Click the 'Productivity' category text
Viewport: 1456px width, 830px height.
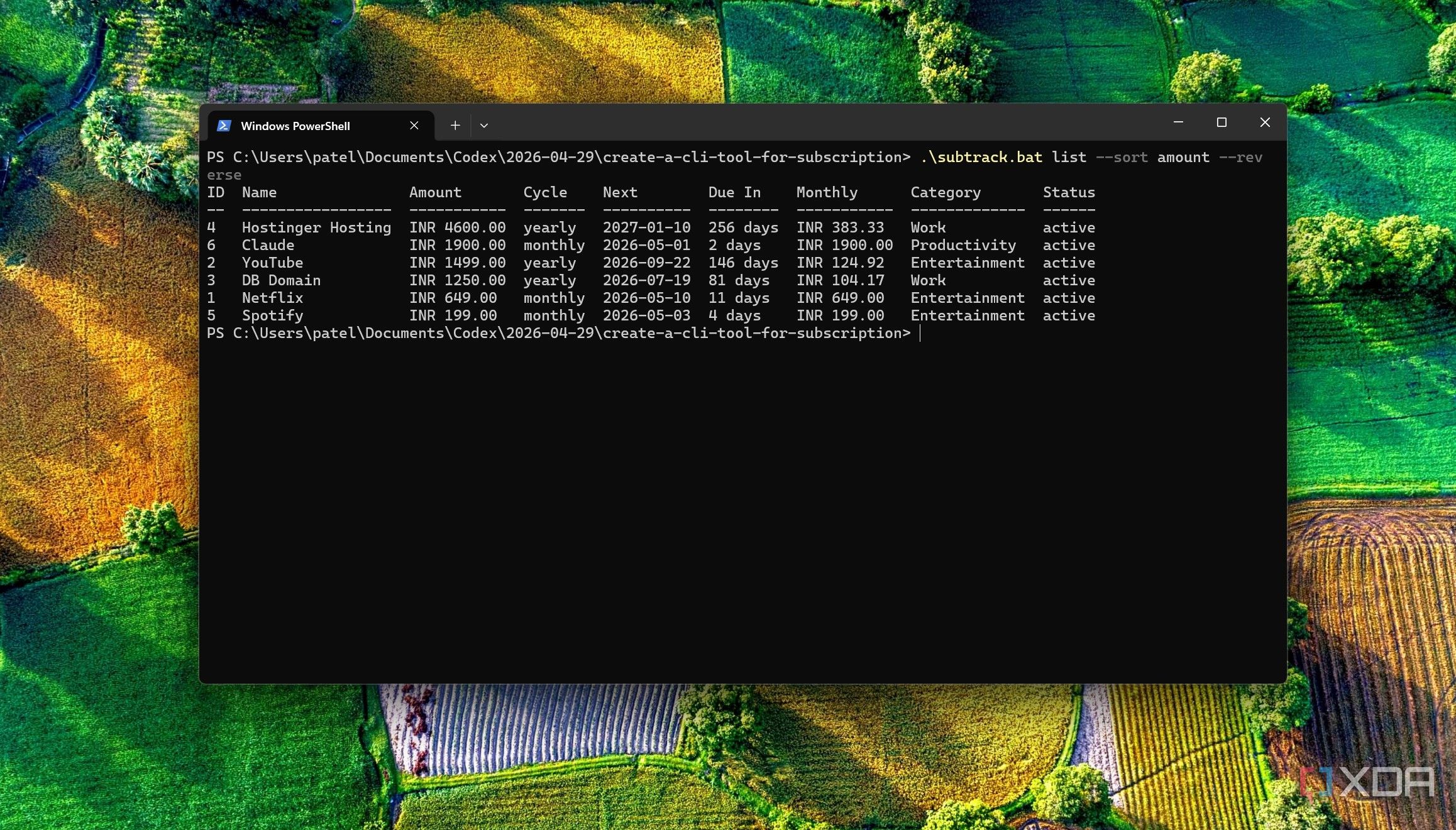963,245
